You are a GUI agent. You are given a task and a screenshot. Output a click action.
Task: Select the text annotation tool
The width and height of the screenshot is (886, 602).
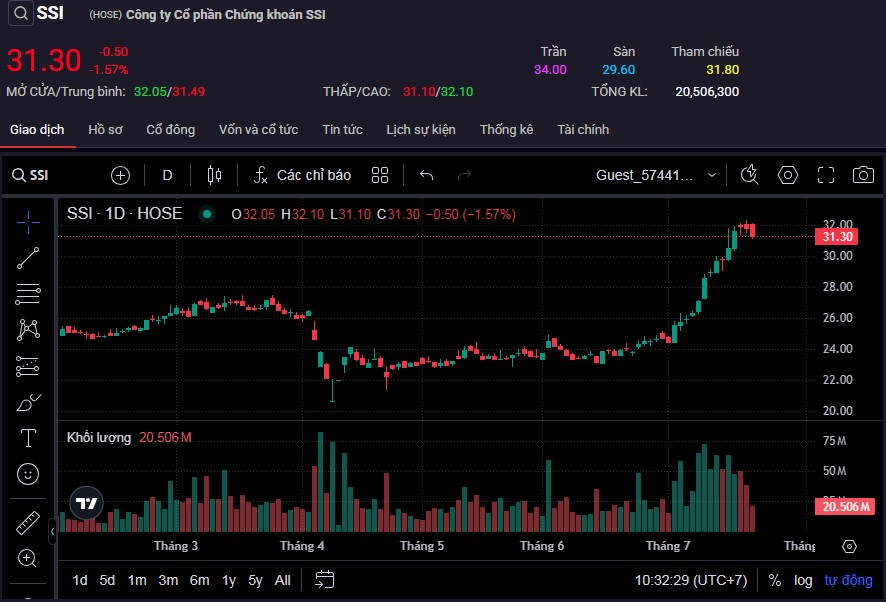click(28, 438)
